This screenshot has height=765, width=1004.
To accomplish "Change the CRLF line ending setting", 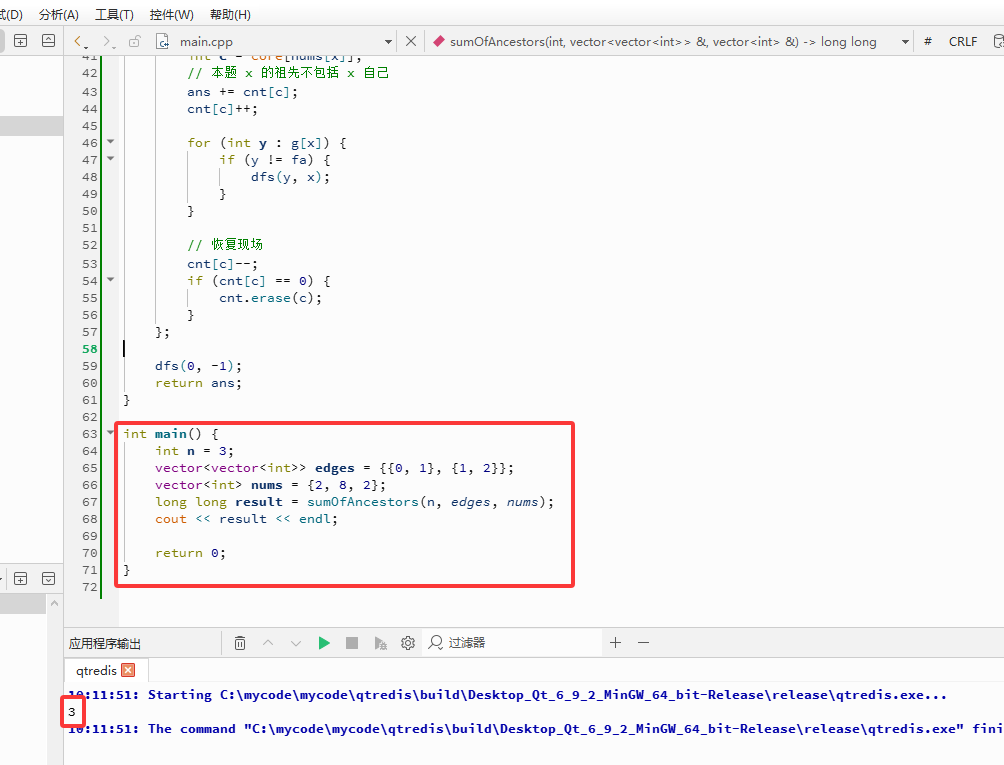I will click(x=962, y=42).
